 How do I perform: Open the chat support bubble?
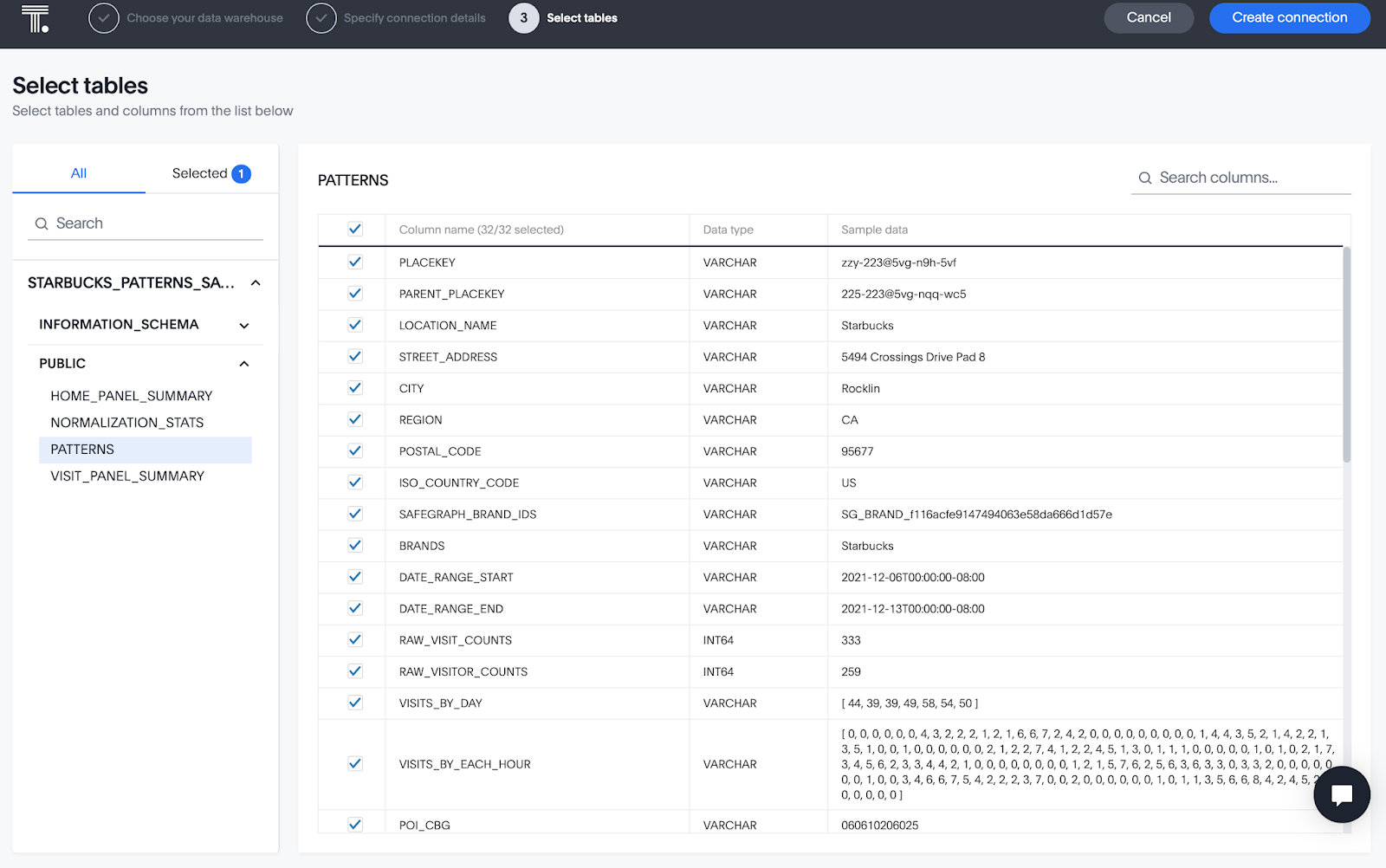pyautogui.click(x=1341, y=794)
